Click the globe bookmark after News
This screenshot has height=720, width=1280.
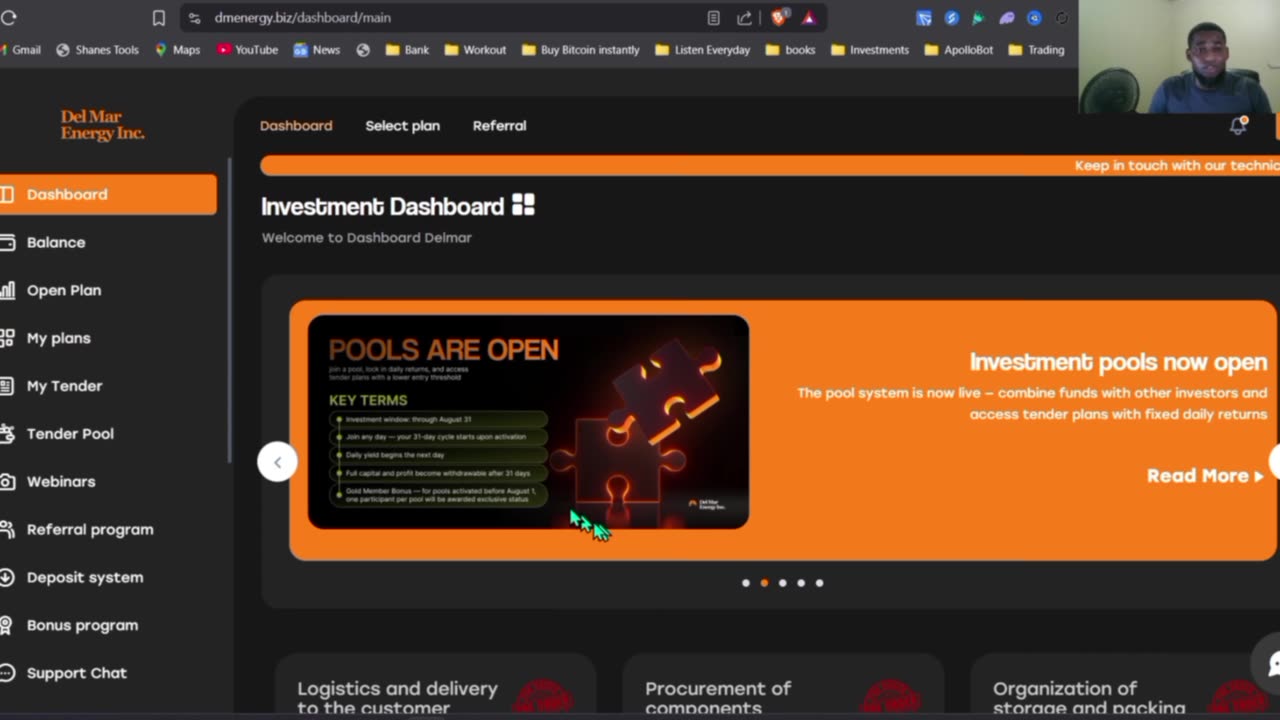click(x=363, y=50)
